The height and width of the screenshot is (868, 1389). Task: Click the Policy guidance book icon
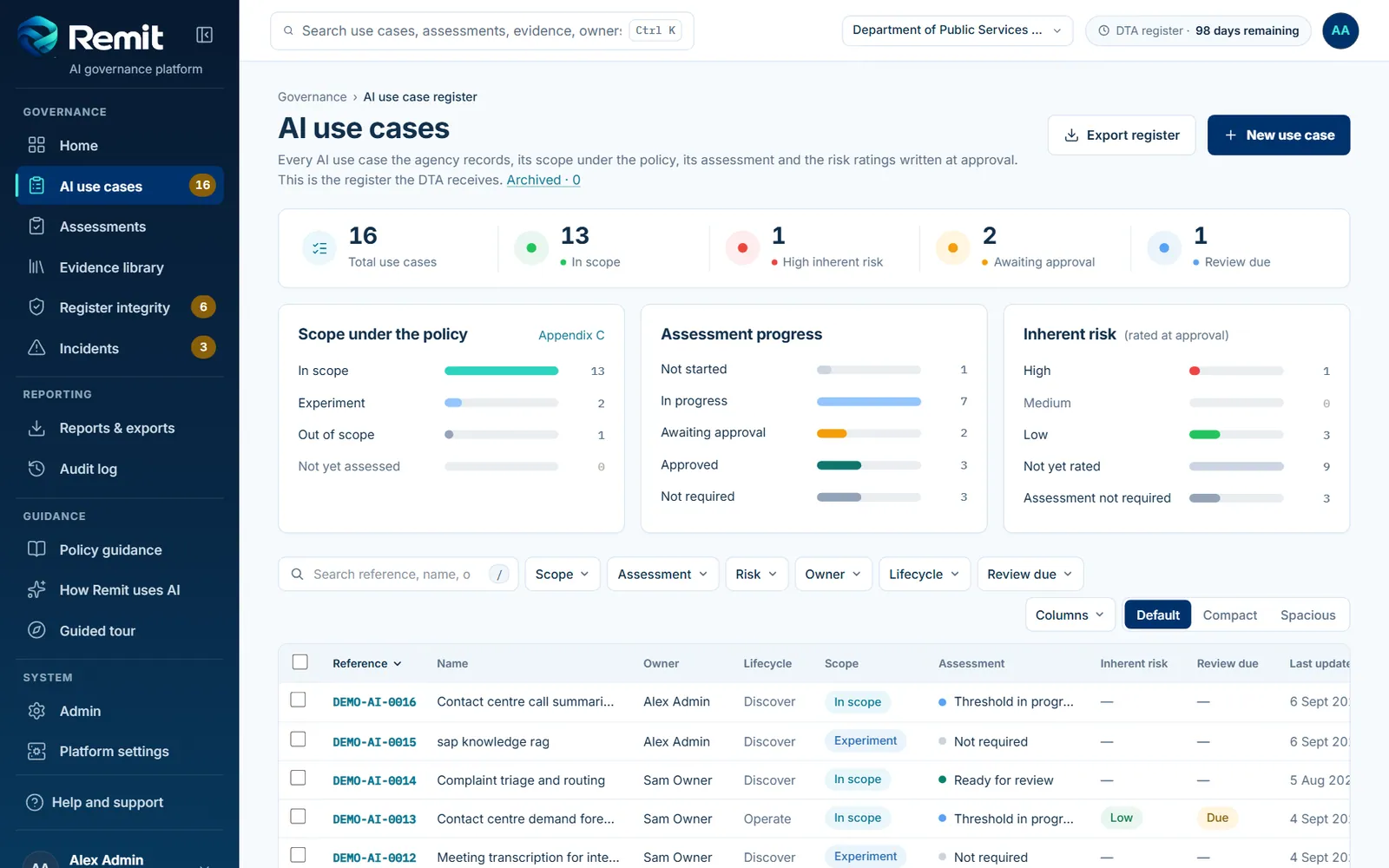(x=36, y=549)
